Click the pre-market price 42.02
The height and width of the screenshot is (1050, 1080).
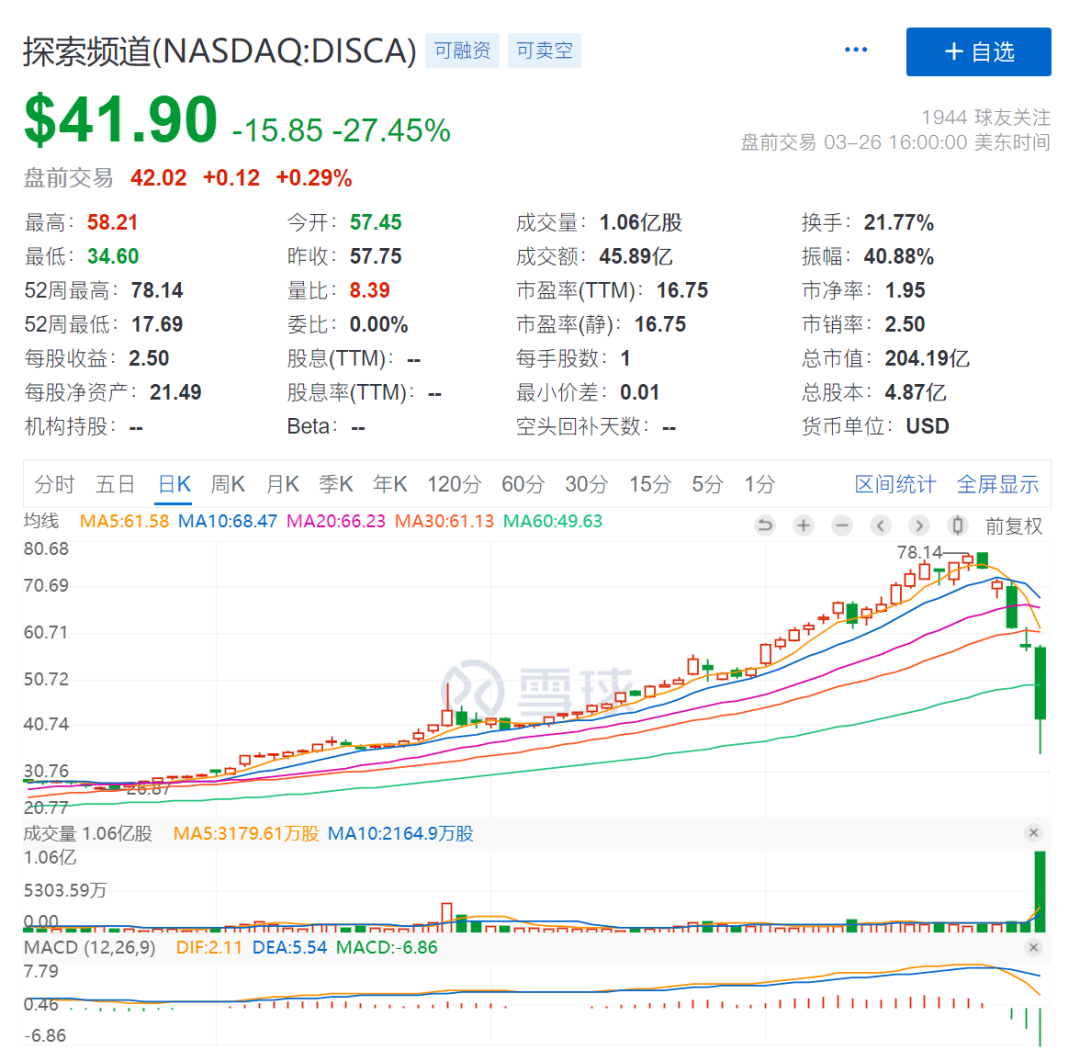(x=158, y=178)
